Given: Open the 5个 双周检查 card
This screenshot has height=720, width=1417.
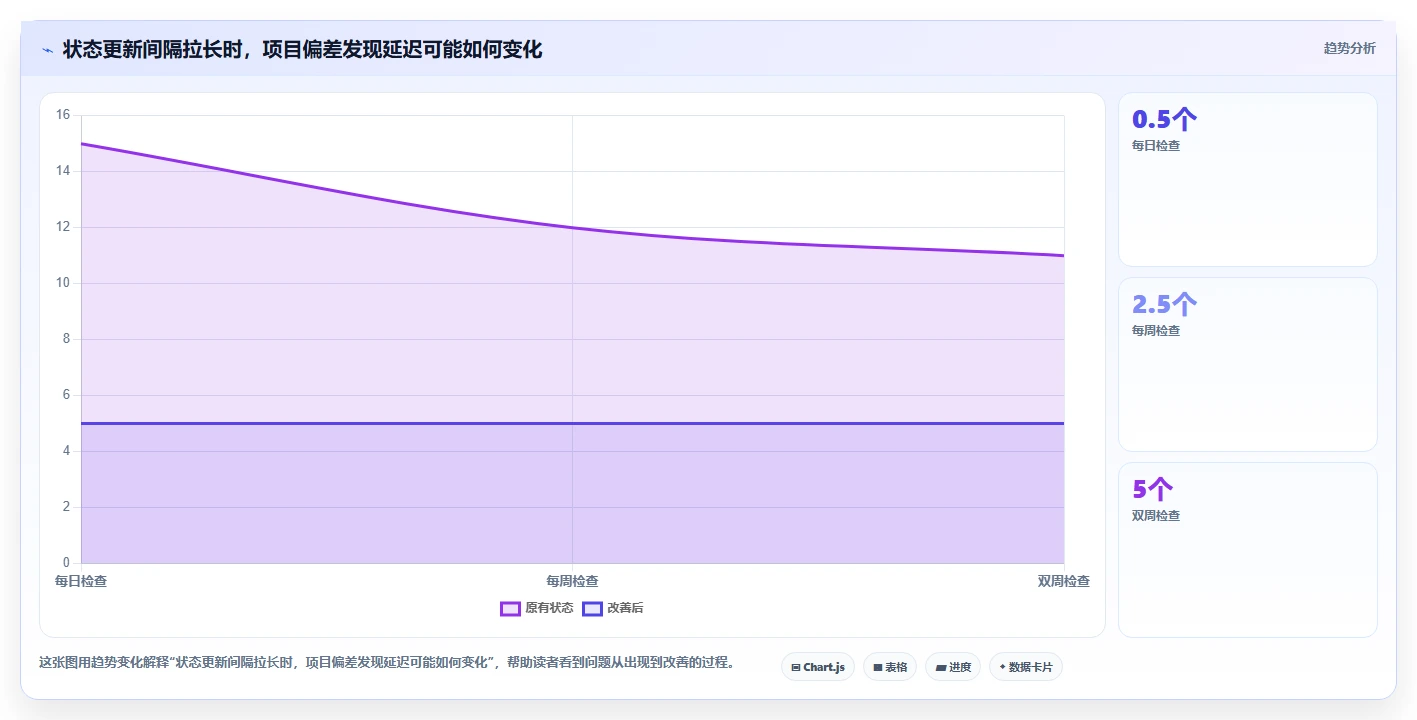Looking at the screenshot, I should pos(1247,550).
